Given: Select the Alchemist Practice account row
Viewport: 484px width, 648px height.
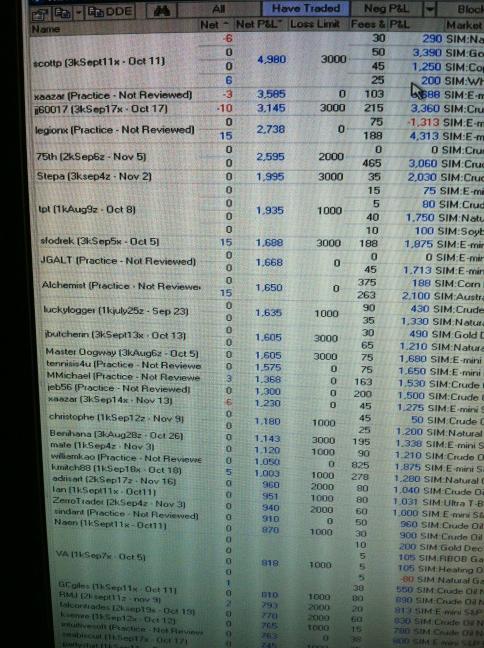Looking at the screenshot, I should tap(121, 286).
